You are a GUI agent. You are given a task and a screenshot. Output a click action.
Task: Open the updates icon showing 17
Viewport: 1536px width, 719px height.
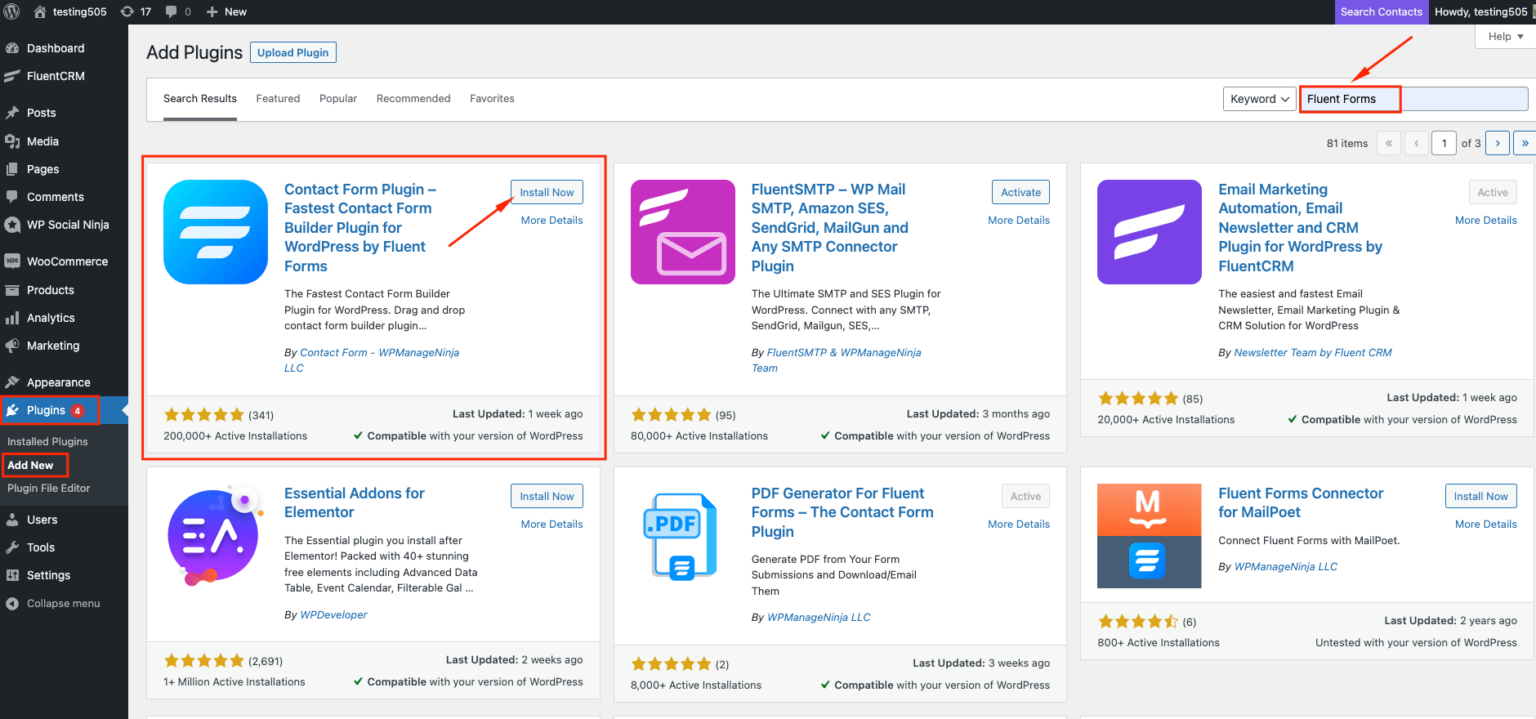134,11
